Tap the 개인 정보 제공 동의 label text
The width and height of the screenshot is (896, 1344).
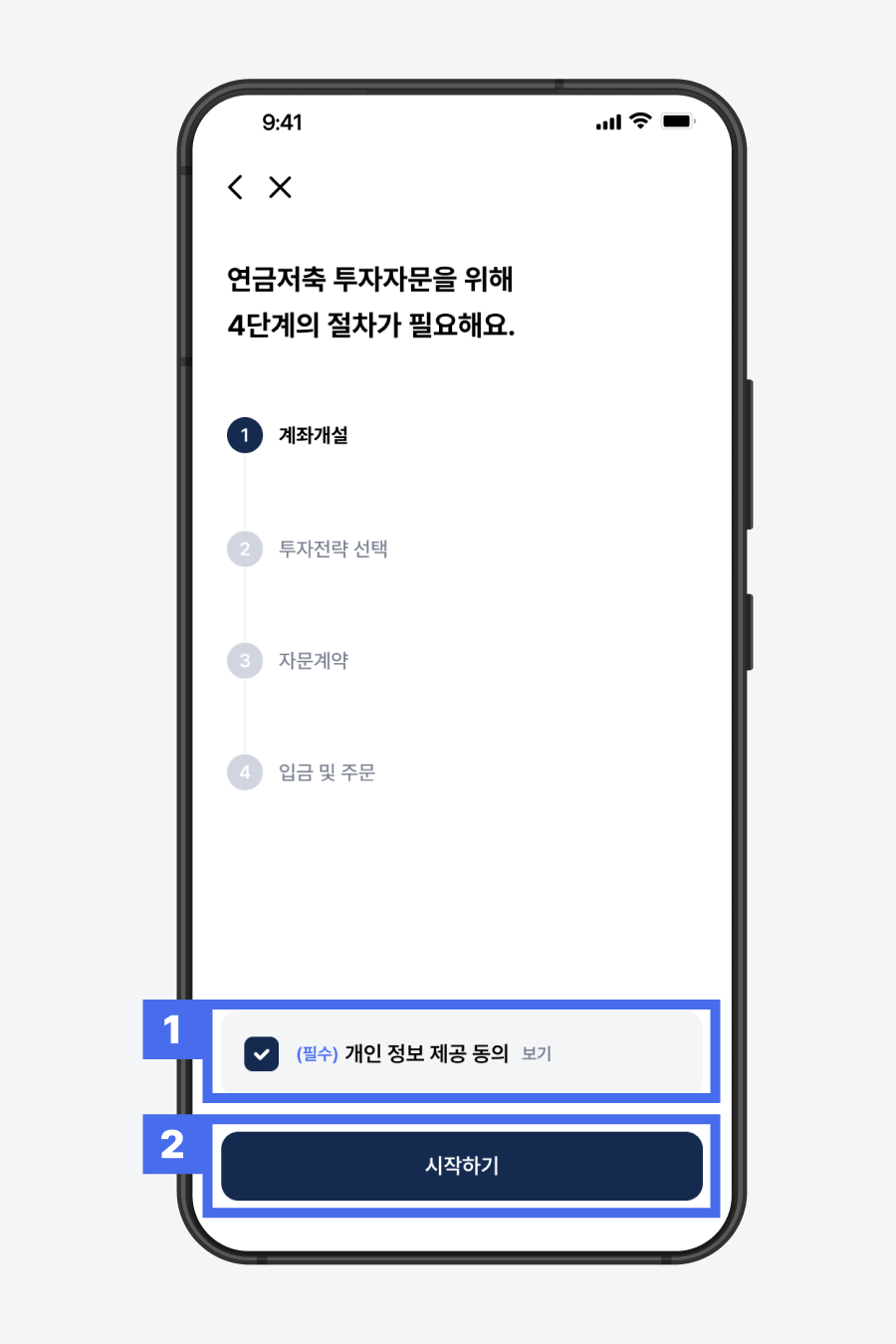426,1053
